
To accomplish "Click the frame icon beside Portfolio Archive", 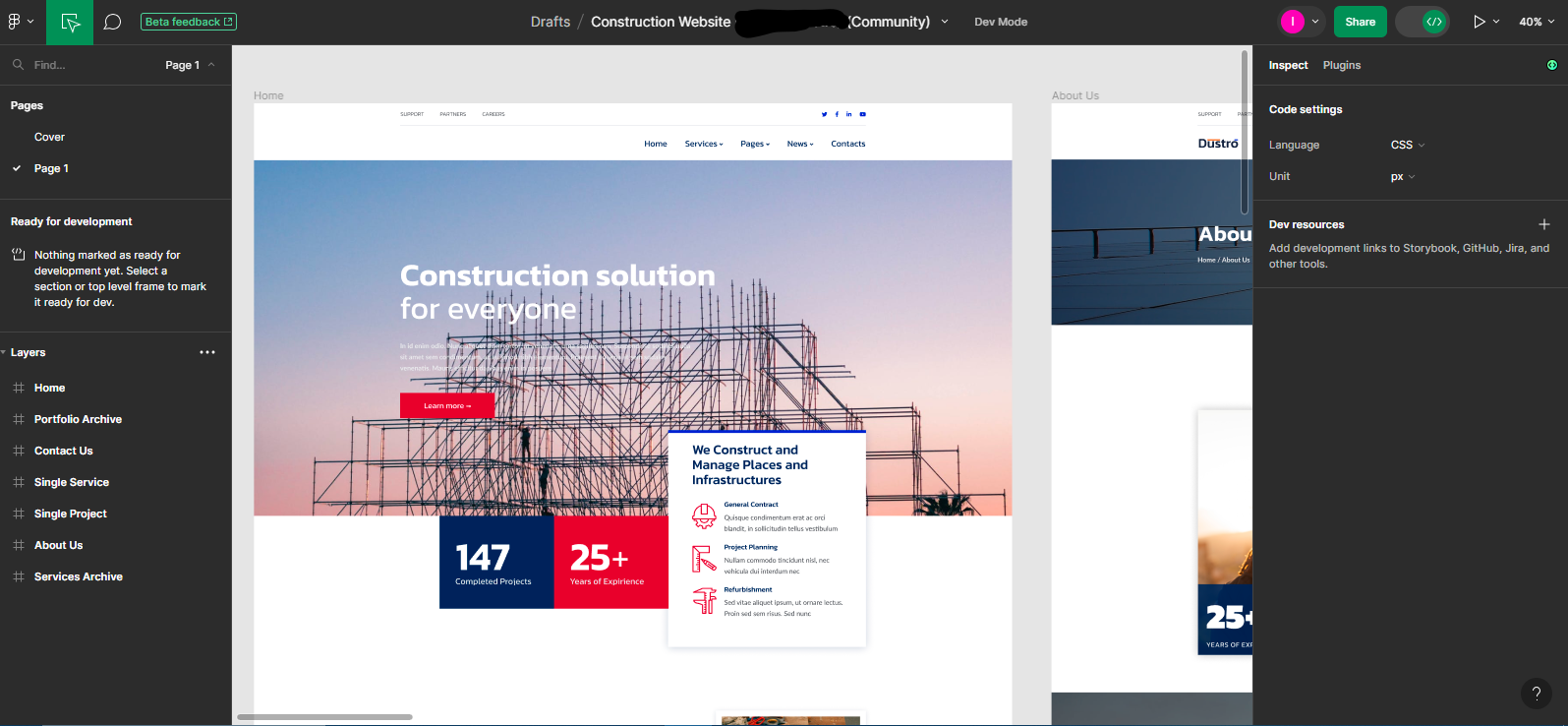I will tap(18, 419).
